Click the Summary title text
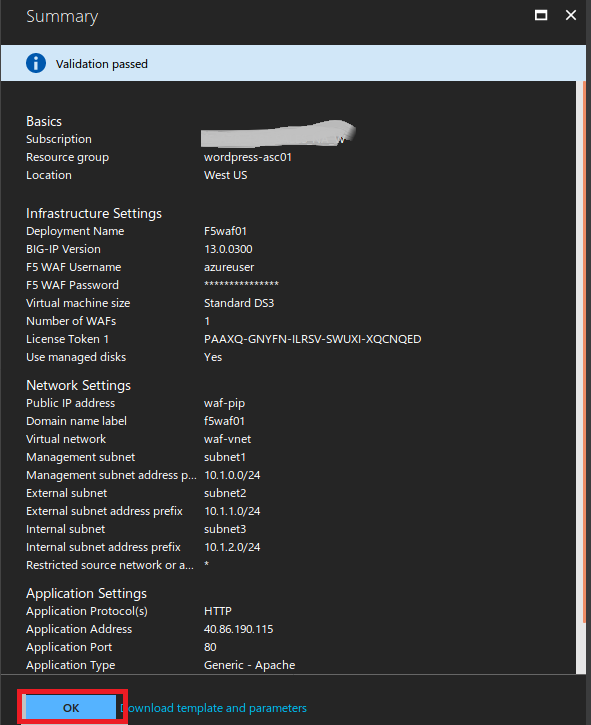Viewport: 591px width, 725px height. pos(62,16)
